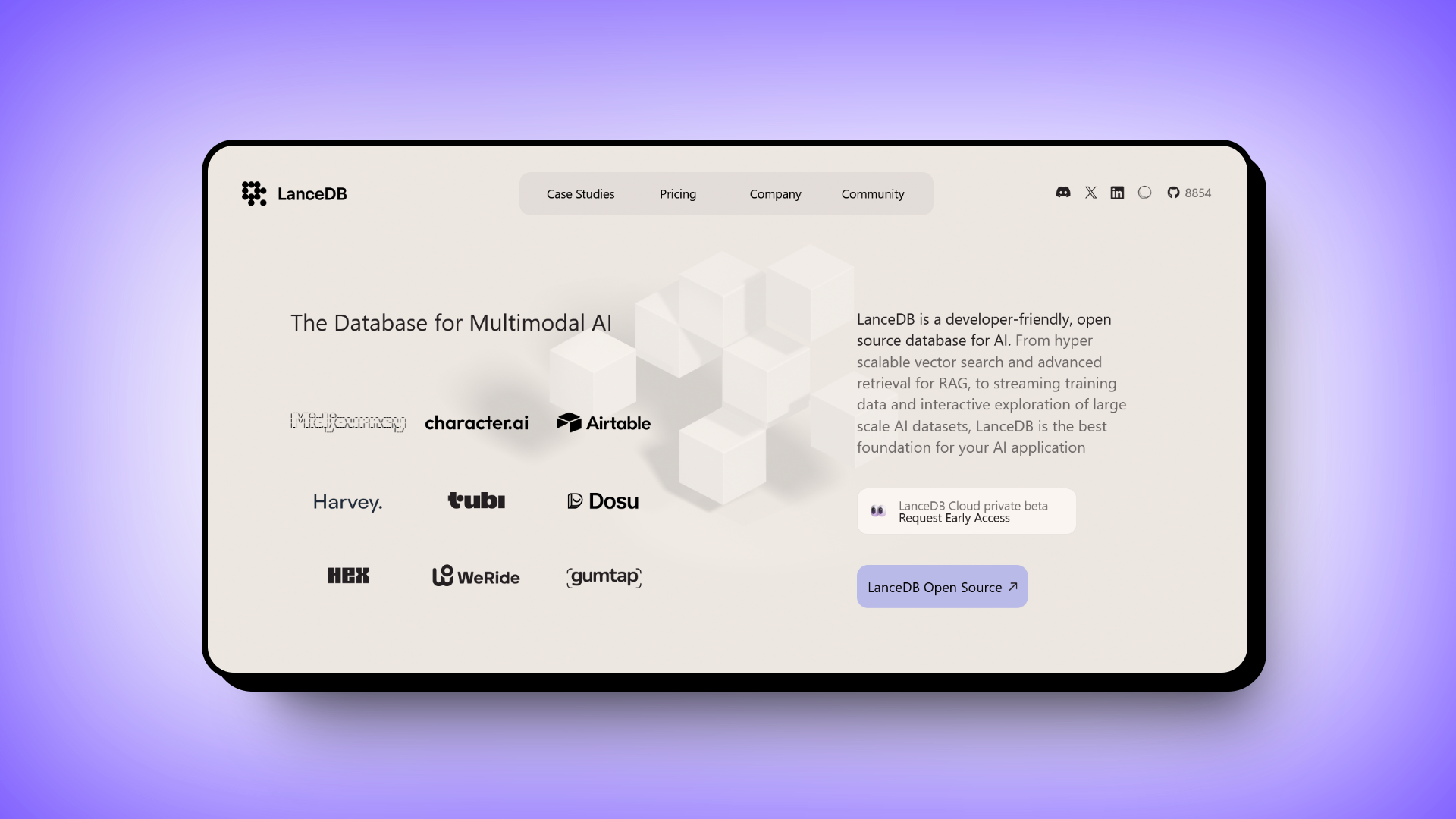Open the Company navigation tab
The width and height of the screenshot is (1456, 819).
click(775, 193)
